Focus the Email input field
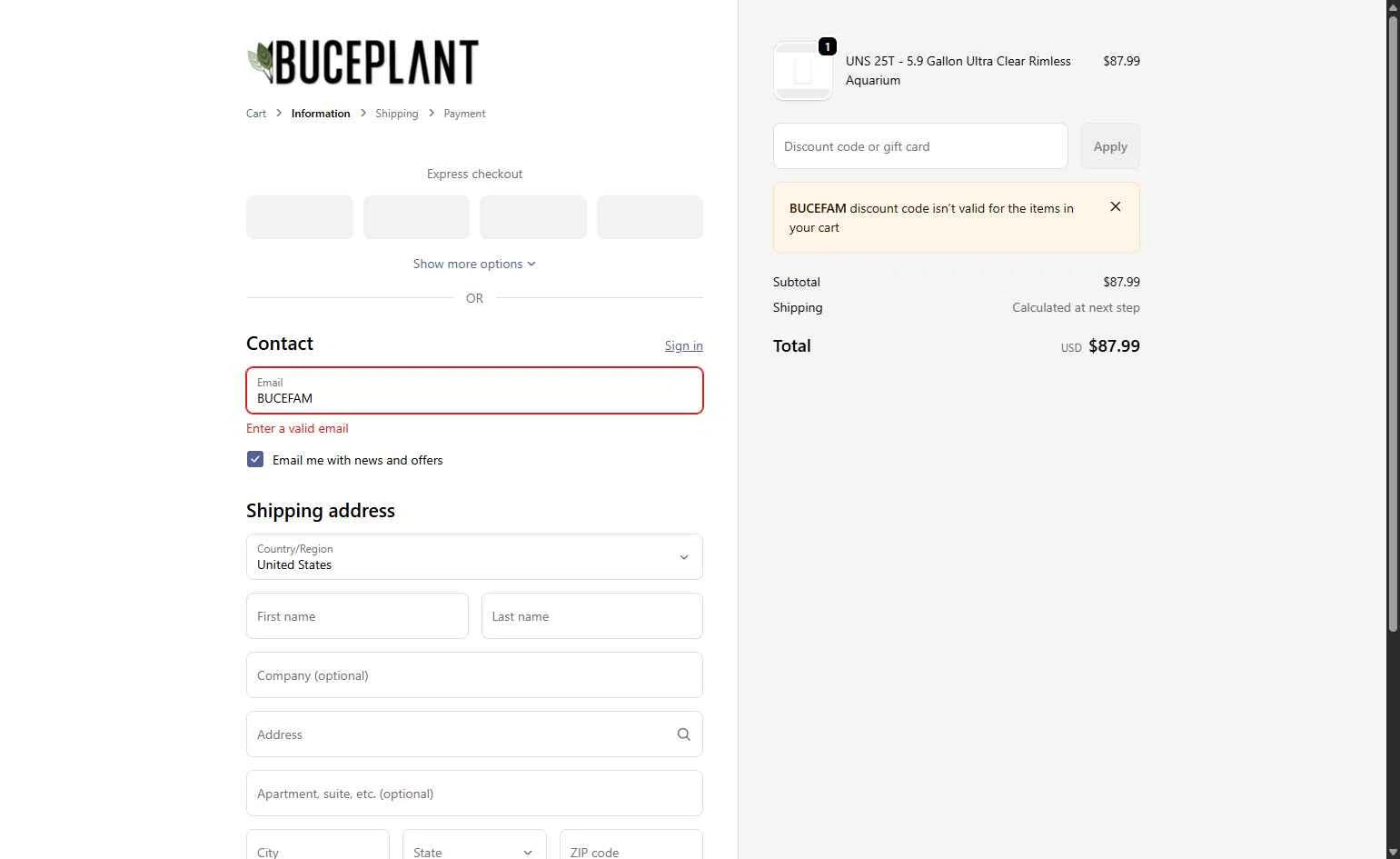The height and width of the screenshot is (859, 1400). pyautogui.click(x=474, y=390)
